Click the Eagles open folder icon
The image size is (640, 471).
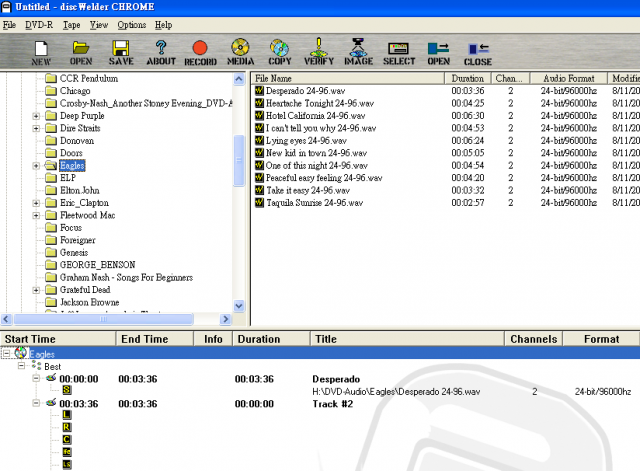click(51, 165)
